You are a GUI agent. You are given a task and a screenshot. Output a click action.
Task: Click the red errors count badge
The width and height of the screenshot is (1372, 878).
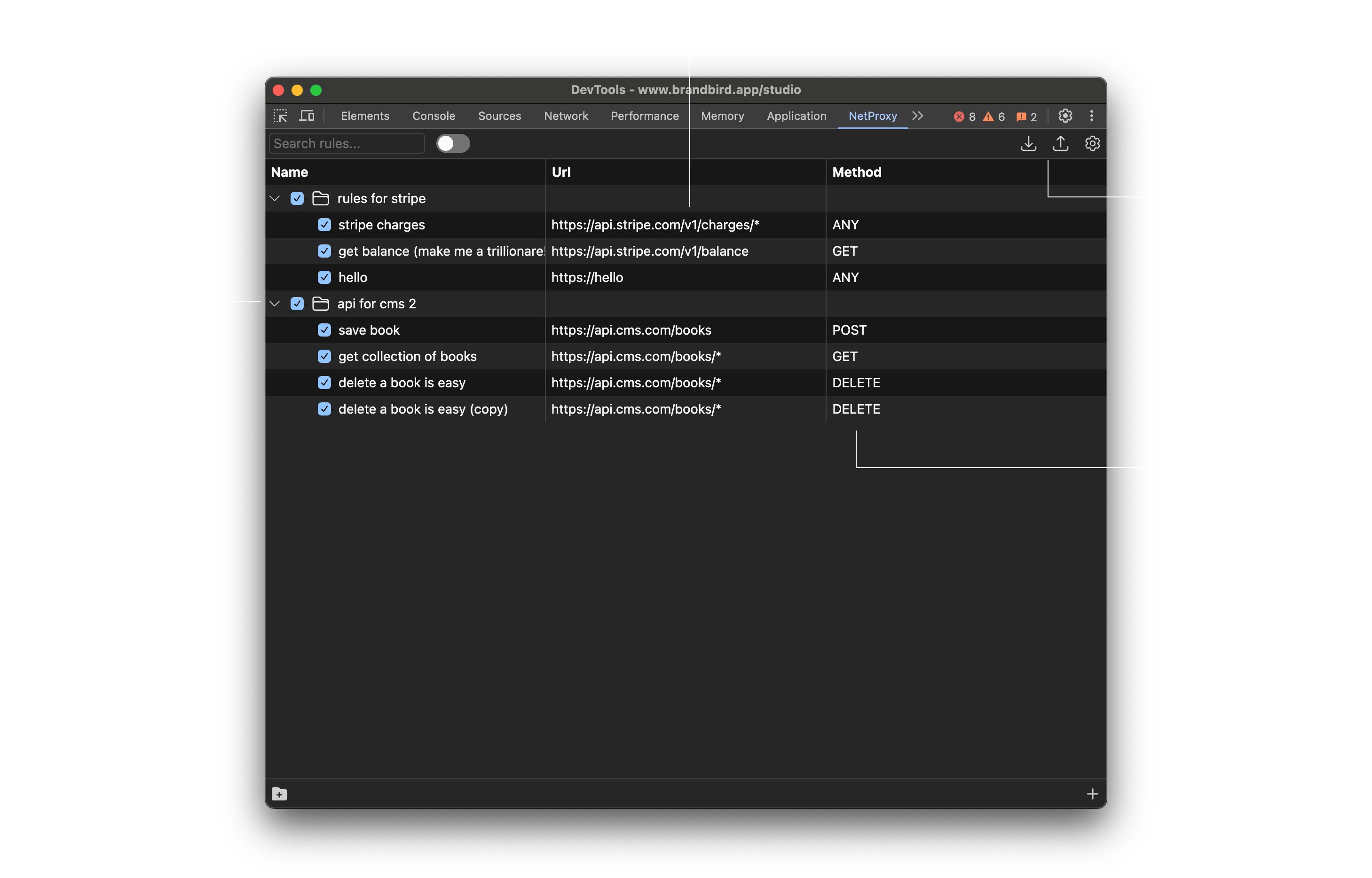(x=964, y=116)
